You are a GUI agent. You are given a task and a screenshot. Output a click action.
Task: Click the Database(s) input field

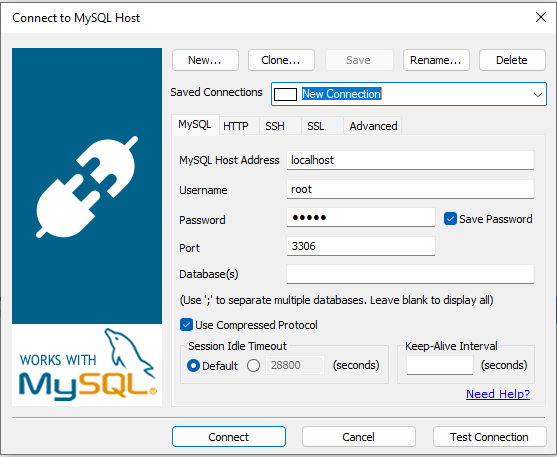click(x=410, y=274)
